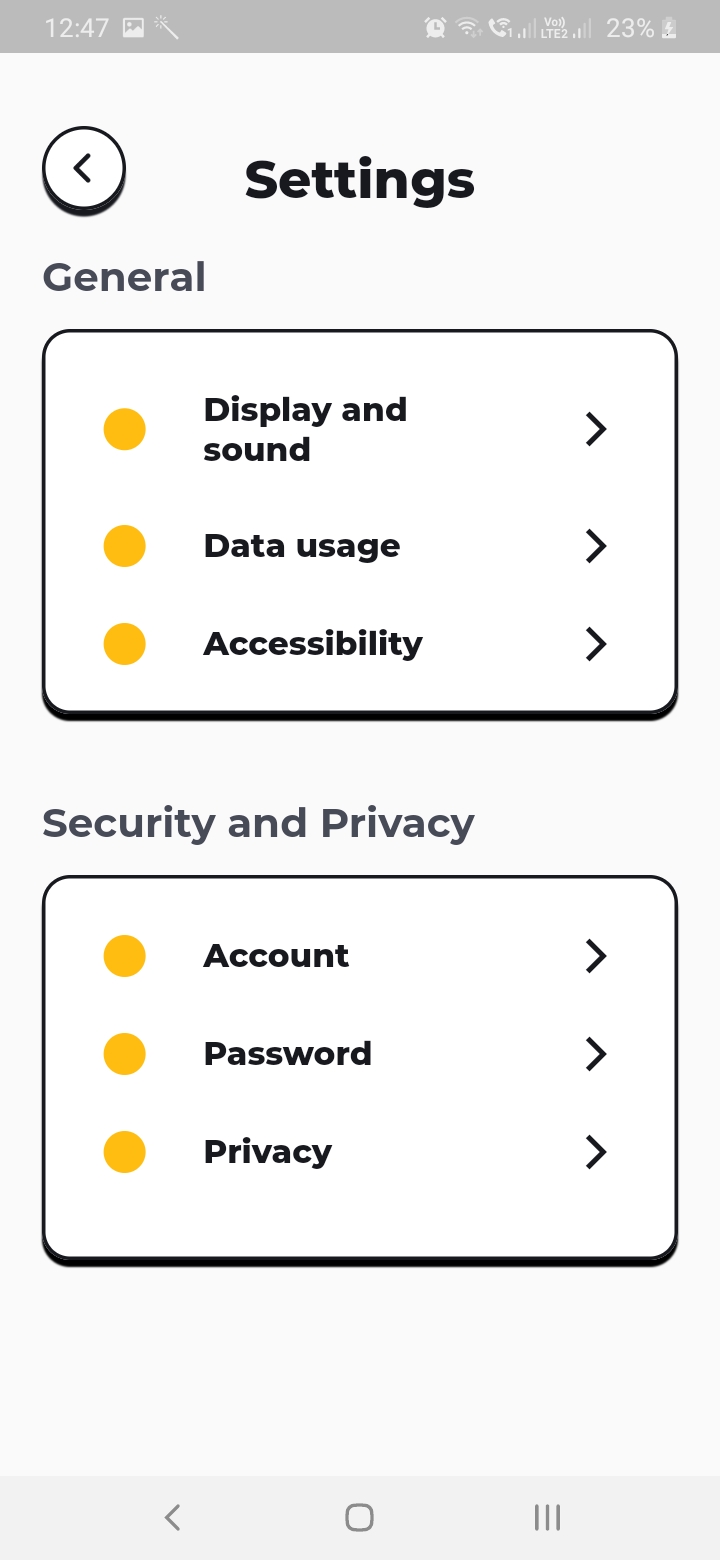Expand Accessibility chevron arrow
Screen dimensions: 720x1560
coord(596,644)
